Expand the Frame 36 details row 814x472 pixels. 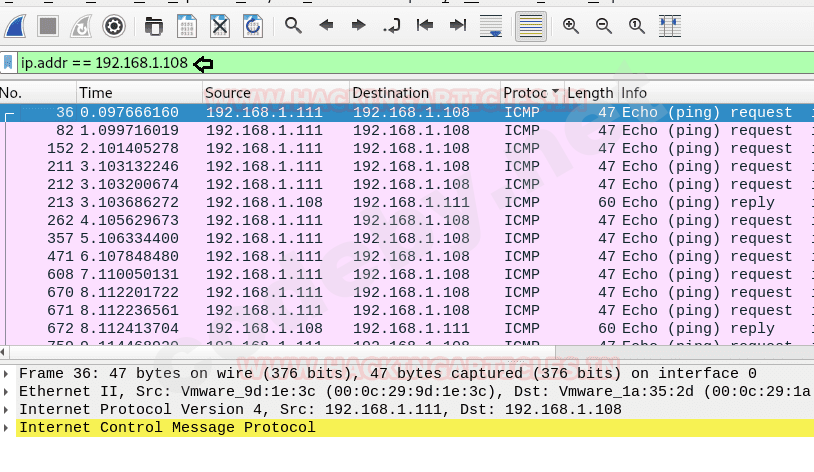pos(9,374)
